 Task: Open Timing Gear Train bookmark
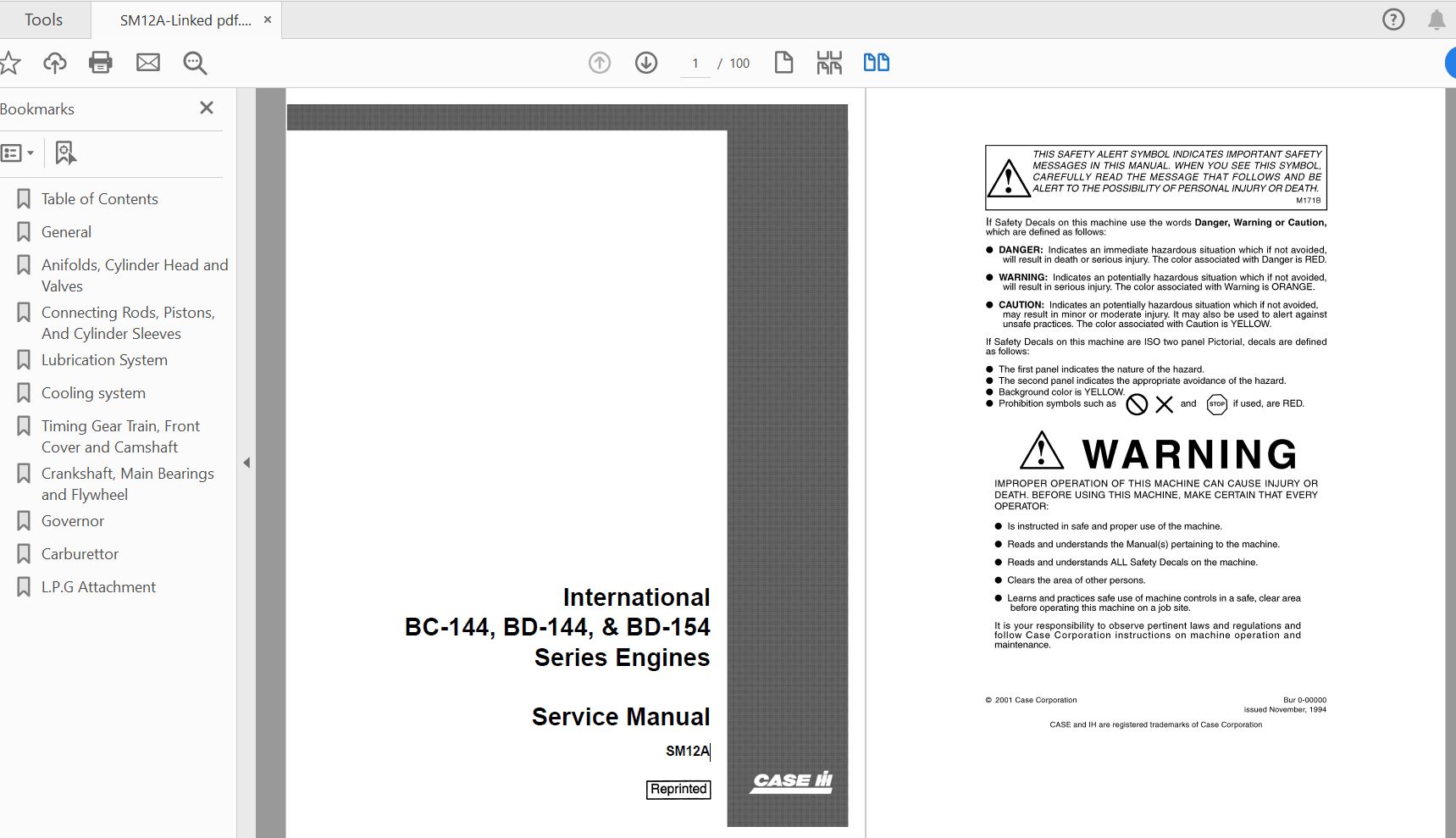pos(121,436)
